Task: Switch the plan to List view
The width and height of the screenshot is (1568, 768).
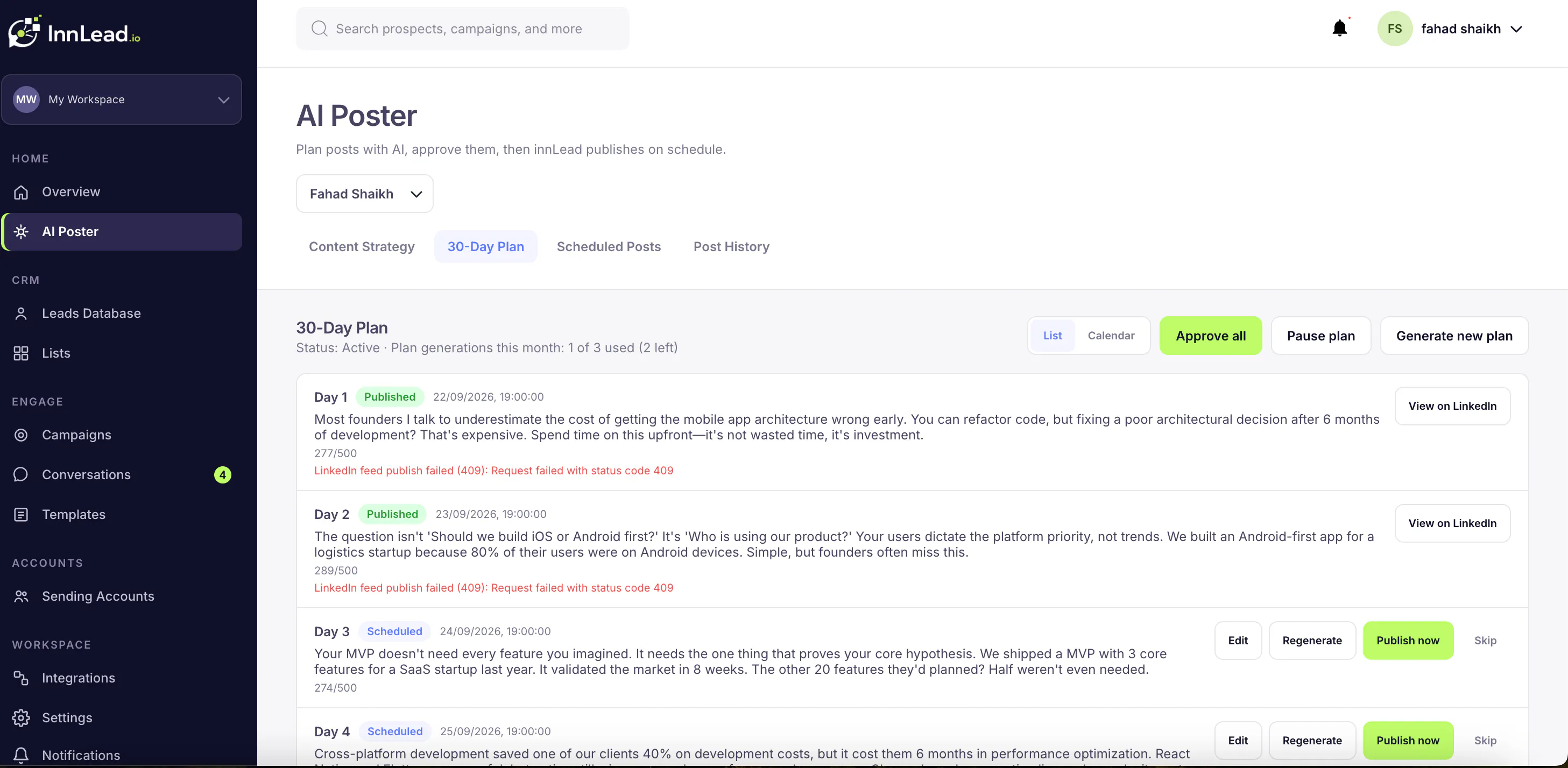Action: point(1052,335)
